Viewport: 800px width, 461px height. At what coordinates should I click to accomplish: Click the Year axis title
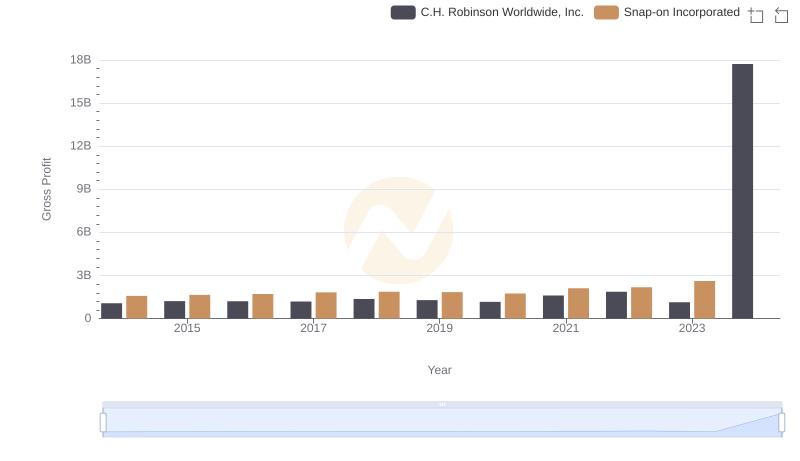[439, 370]
